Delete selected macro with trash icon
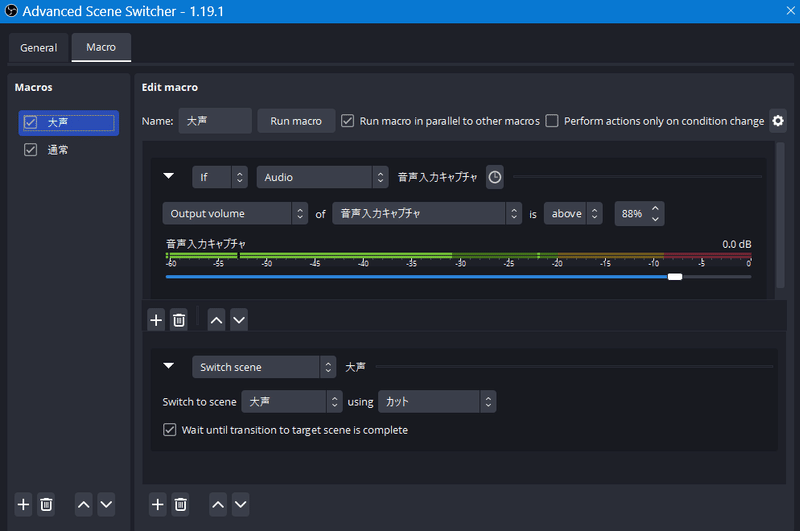 pyautogui.click(x=46, y=504)
